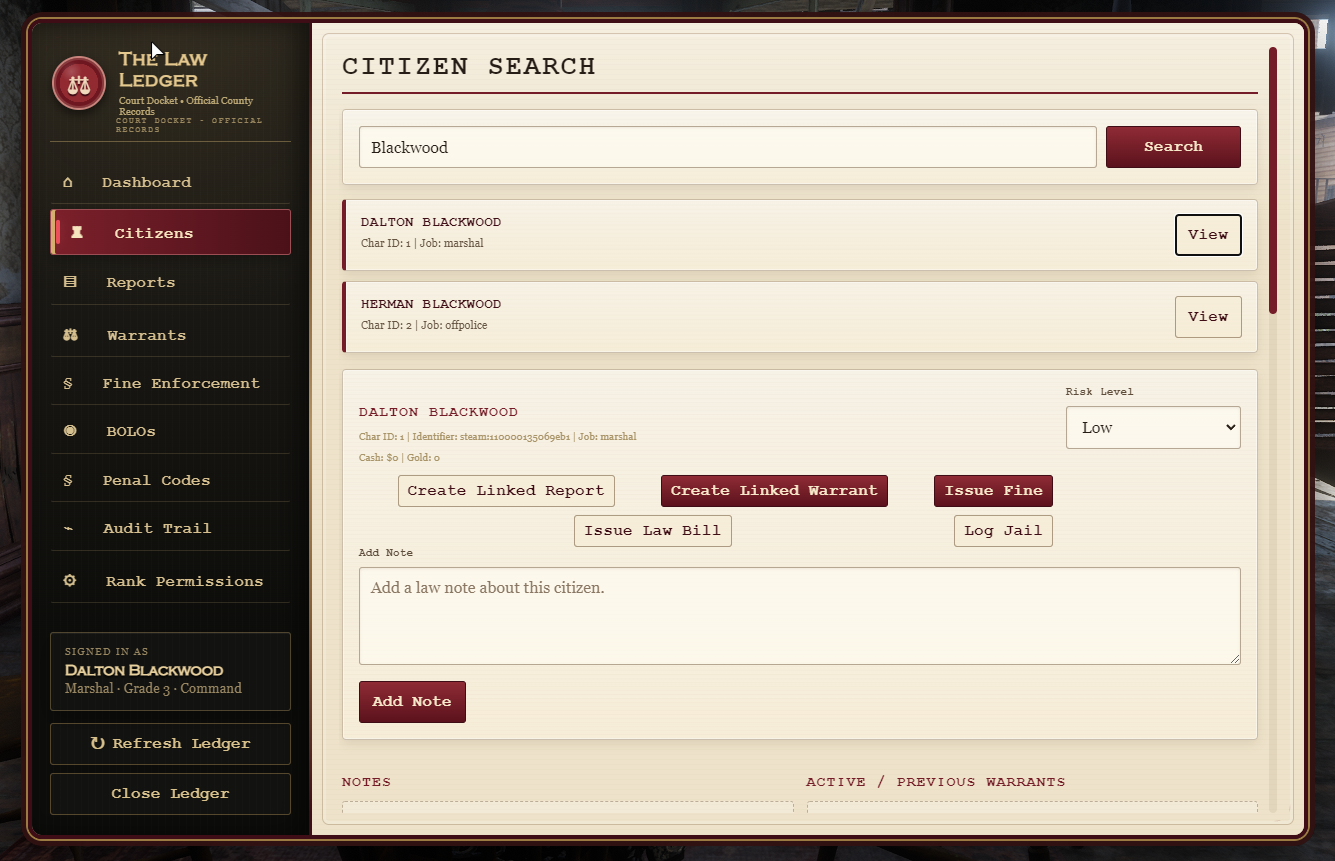Image resolution: width=1335 pixels, height=861 pixels.
Task: Open Rank Permissions settings
Action: (170, 581)
